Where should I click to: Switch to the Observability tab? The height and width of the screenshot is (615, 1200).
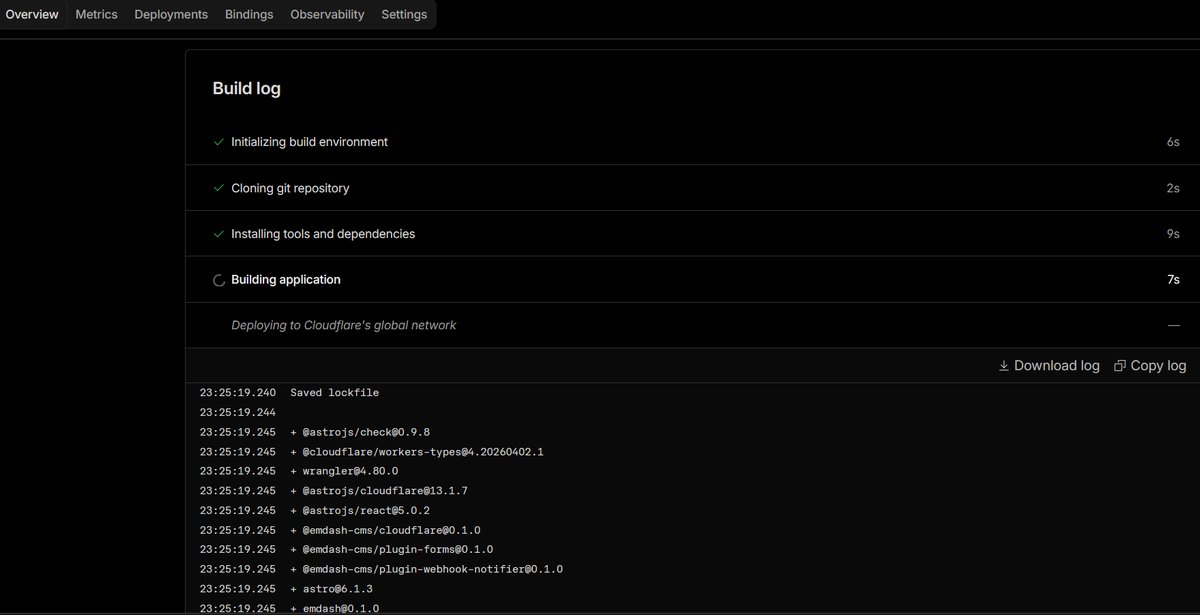pyautogui.click(x=327, y=15)
